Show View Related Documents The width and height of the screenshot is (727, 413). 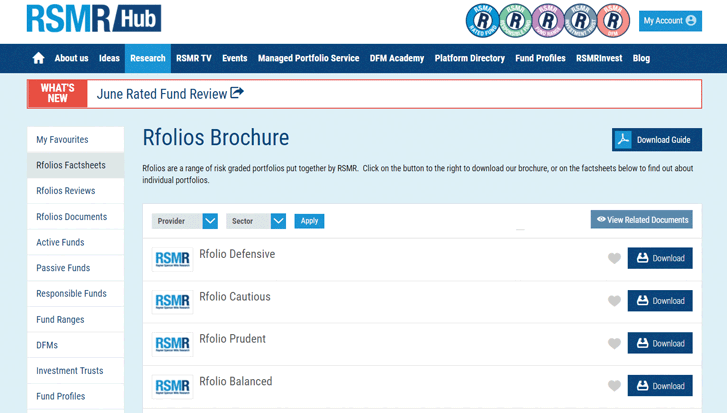[642, 220]
